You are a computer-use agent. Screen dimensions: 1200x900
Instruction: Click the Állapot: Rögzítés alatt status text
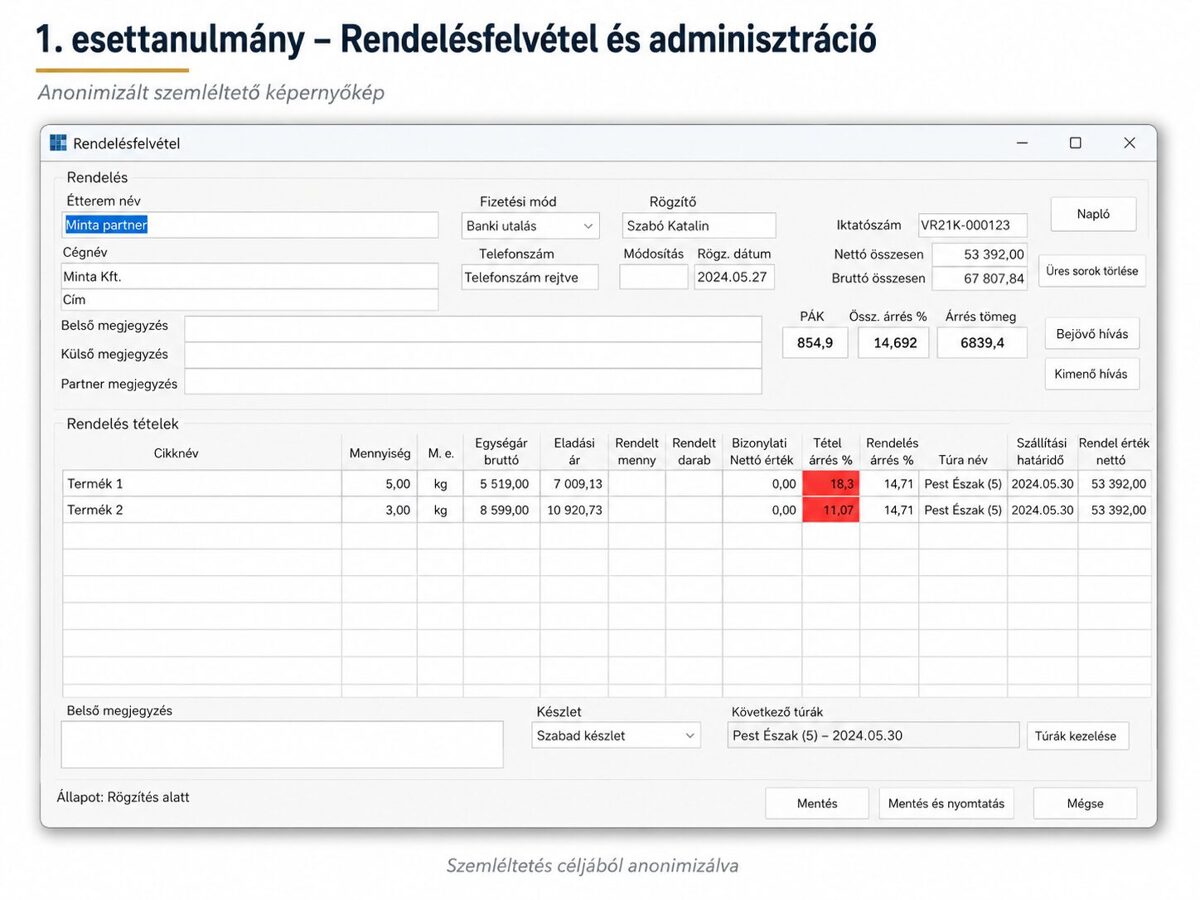pos(123,797)
